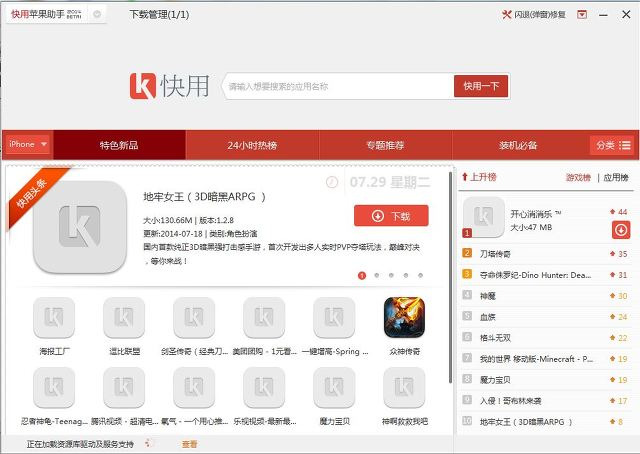This screenshot has width=640, height=454.
Task: Open rank 9 入侵！哥布林来袭
Action: pyautogui.click(x=546, y=401)
